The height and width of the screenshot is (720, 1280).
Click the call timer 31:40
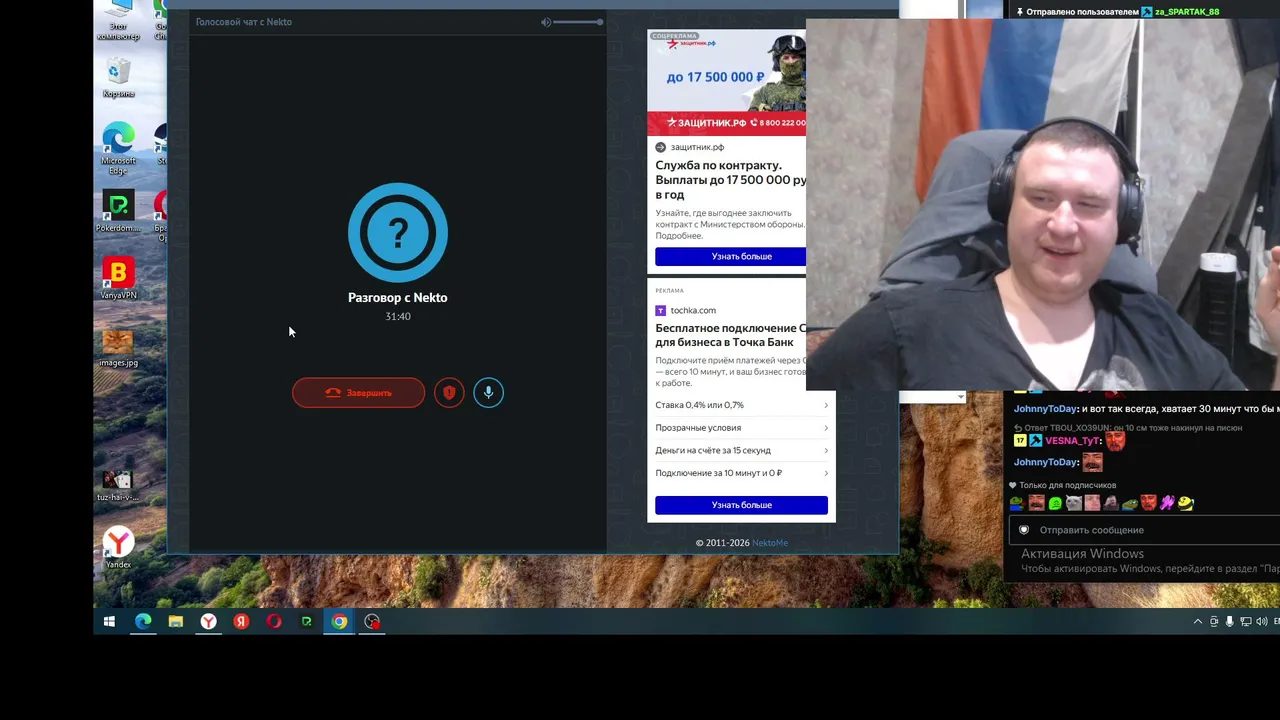[398, 316]
